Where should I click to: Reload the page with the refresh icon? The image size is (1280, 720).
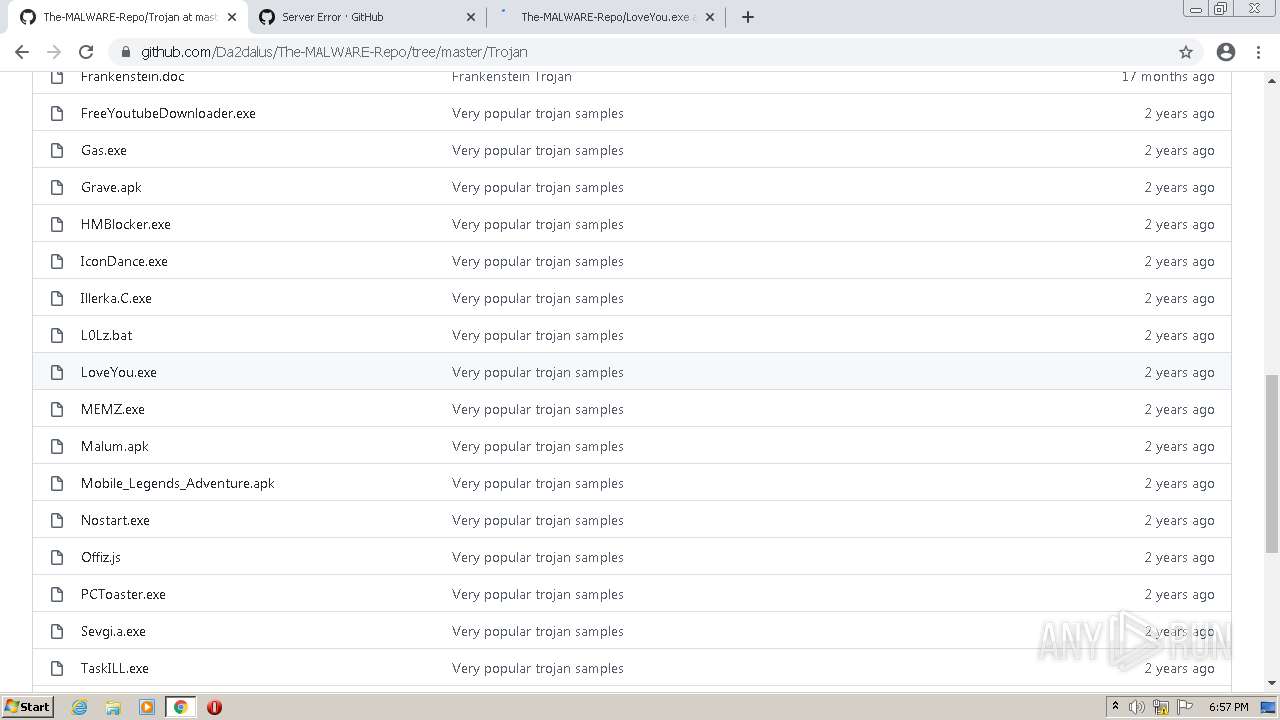point(86,52)
